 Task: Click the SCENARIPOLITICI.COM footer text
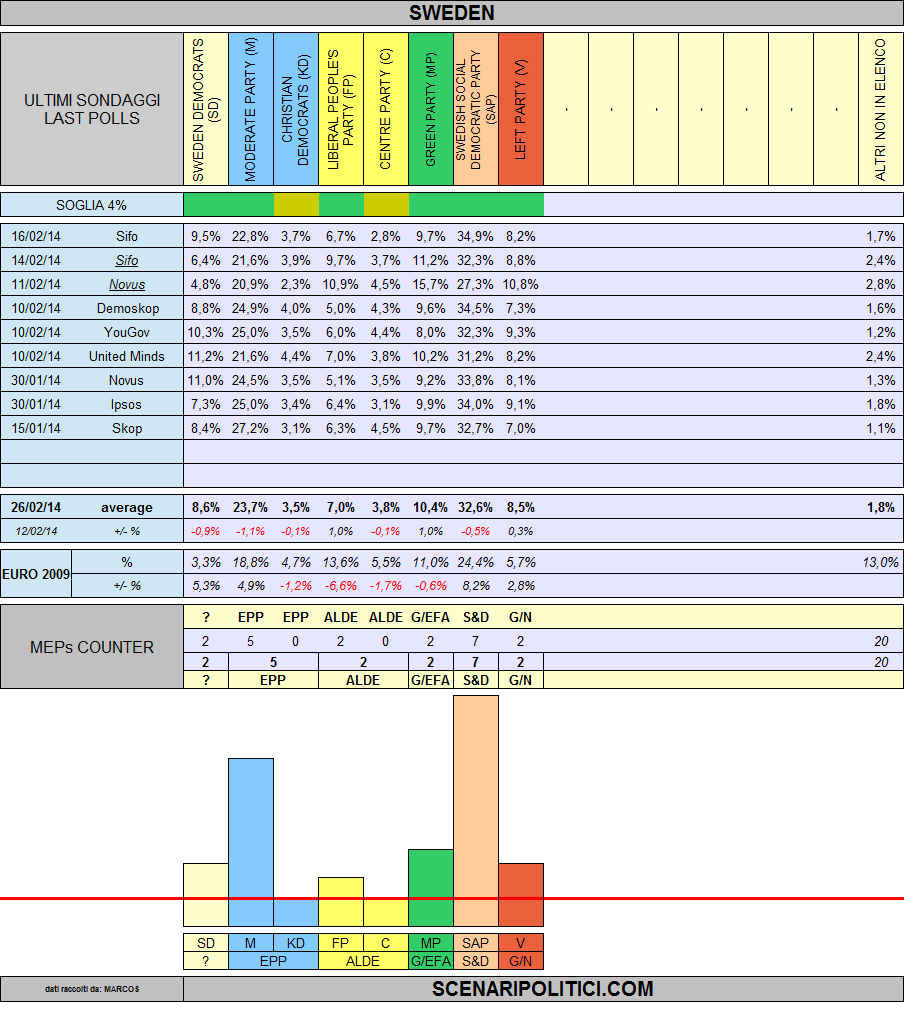pyautogui.click(x=542, y=989)
